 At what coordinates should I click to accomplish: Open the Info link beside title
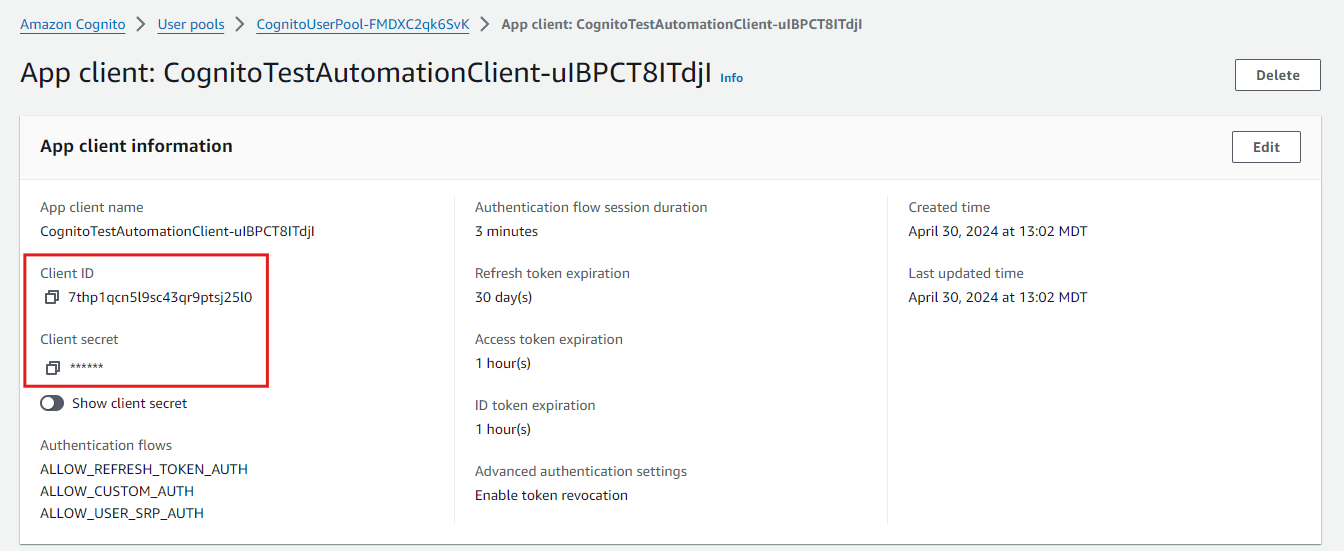(732, 77)
